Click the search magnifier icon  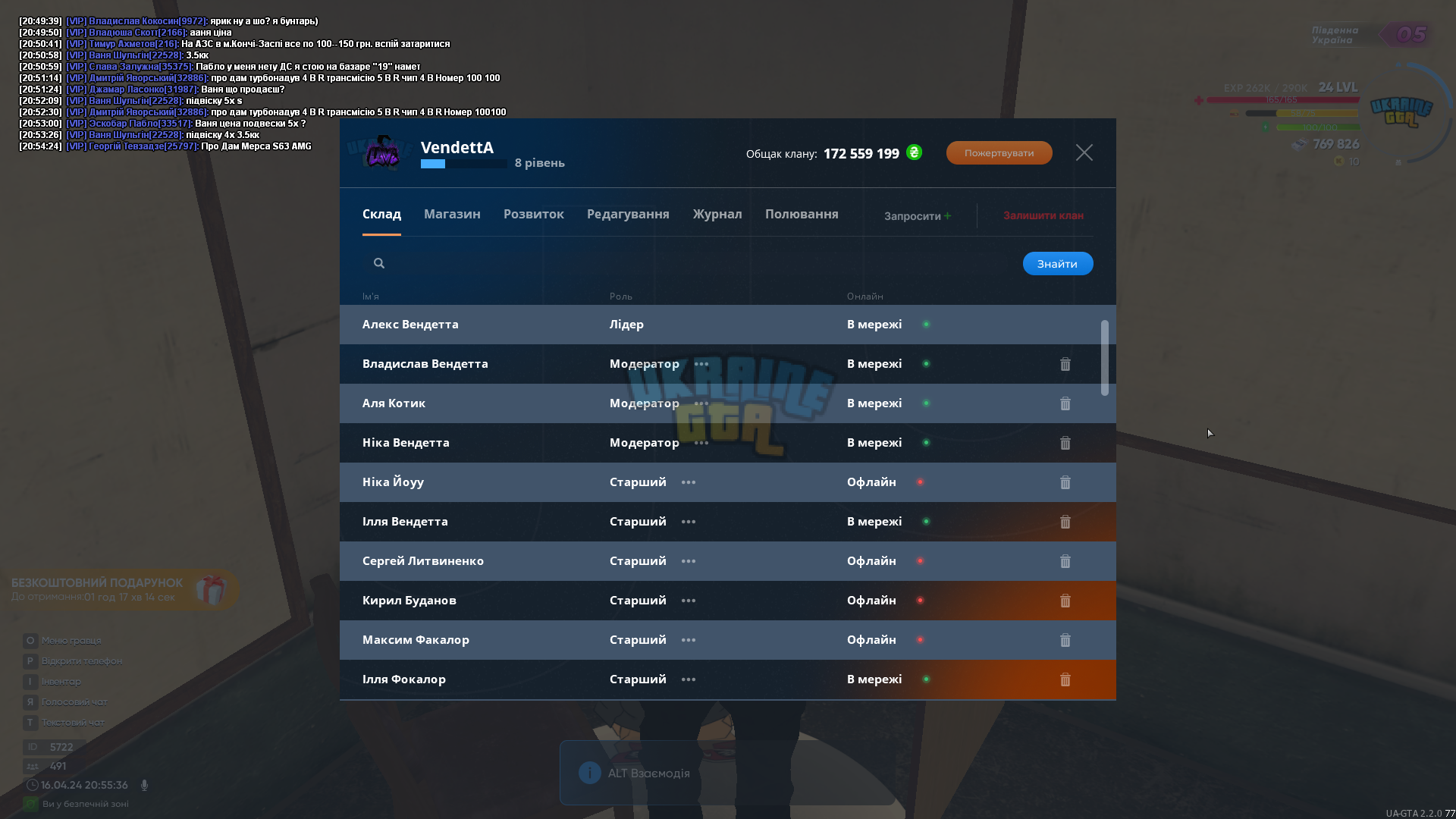[379, 263]
